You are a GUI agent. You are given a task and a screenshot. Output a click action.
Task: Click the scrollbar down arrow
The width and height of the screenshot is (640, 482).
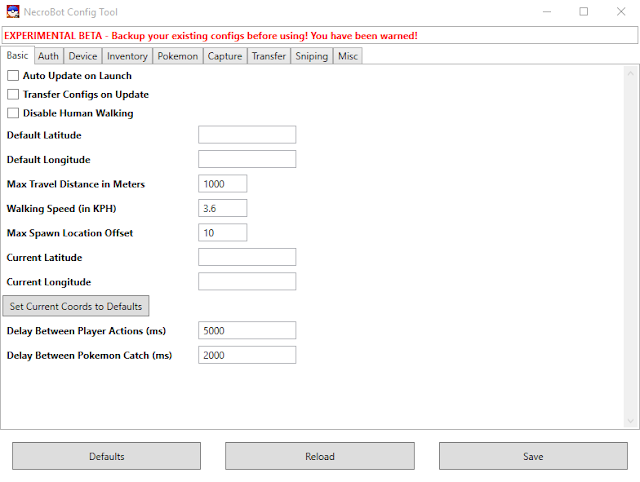pos(630,421)
